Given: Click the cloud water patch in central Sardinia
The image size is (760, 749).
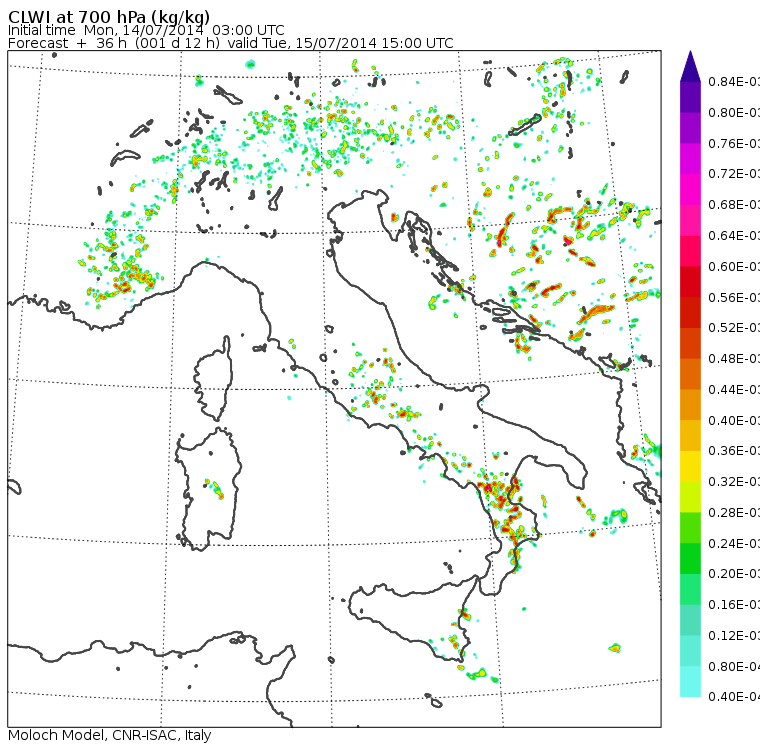Looking at the screenshot, I should [215, 489].
